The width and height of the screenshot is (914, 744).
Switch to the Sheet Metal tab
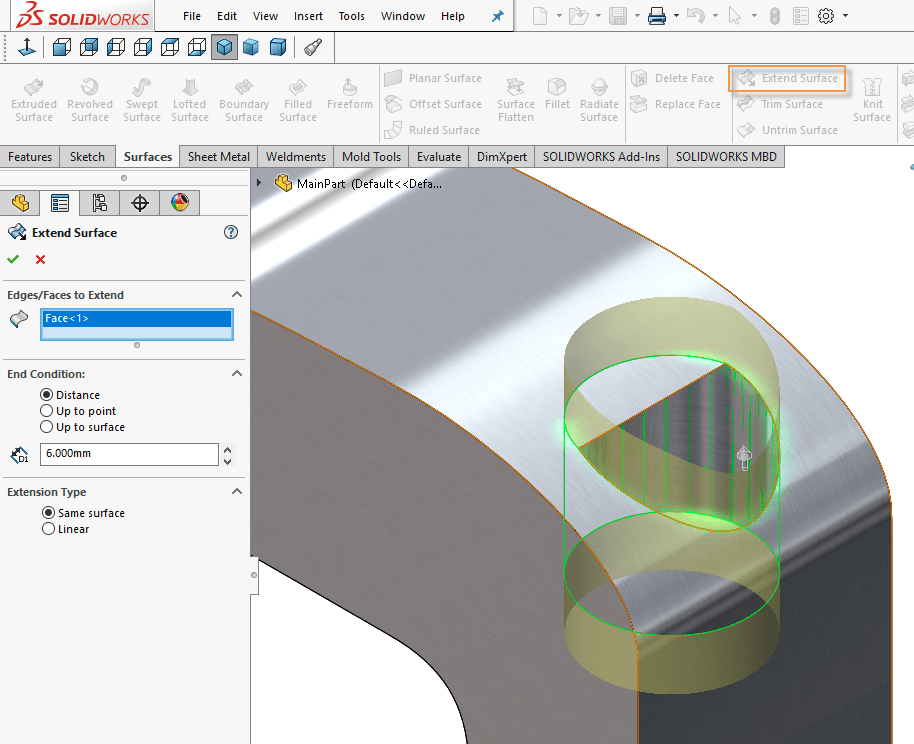pyautogui.click(x=219, y=157)
